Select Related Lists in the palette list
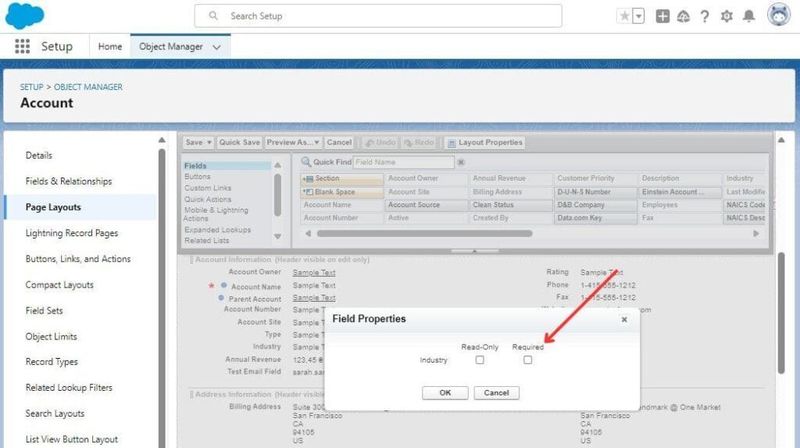This screenshot has width=800, height=448. pos(207,240)
